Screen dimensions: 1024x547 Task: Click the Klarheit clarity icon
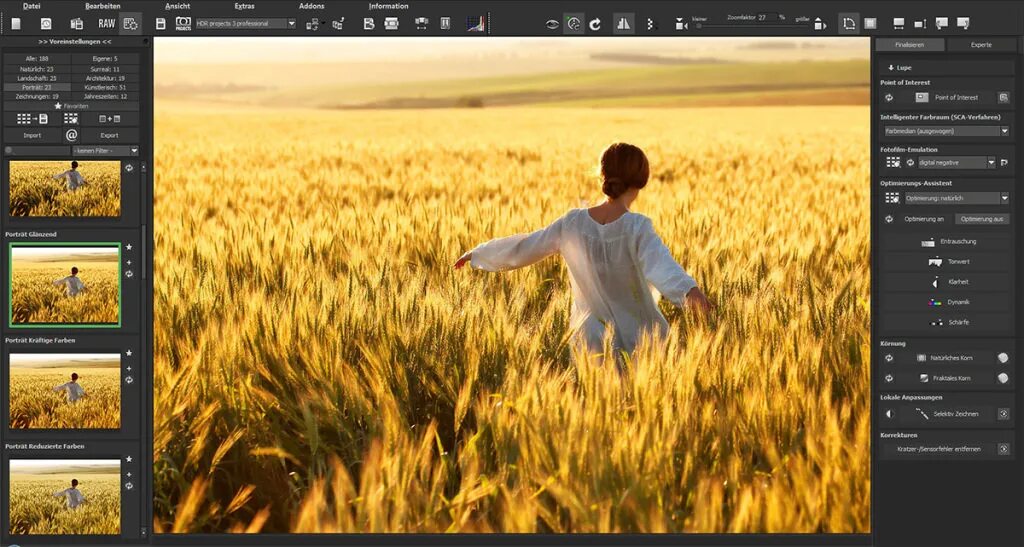(x=936, y=282)
